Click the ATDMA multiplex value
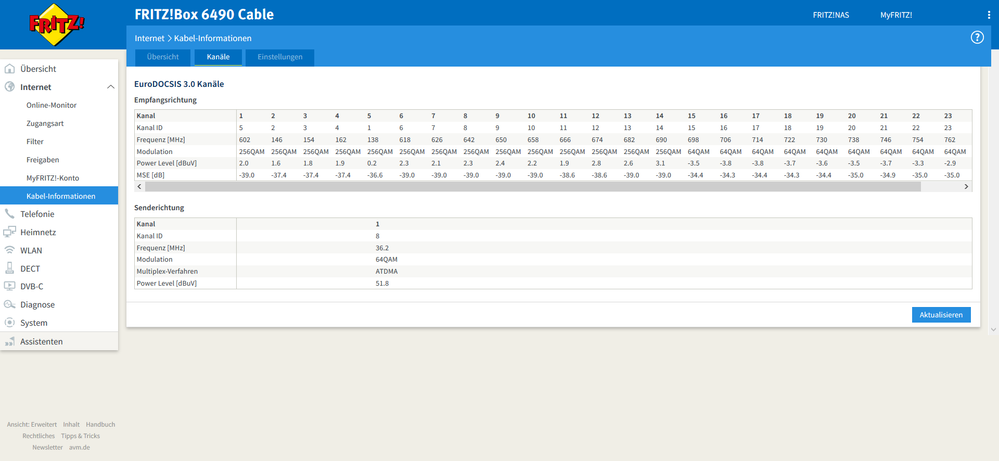The width and height of the screenshot is (999, 461). tap(385, 271)
